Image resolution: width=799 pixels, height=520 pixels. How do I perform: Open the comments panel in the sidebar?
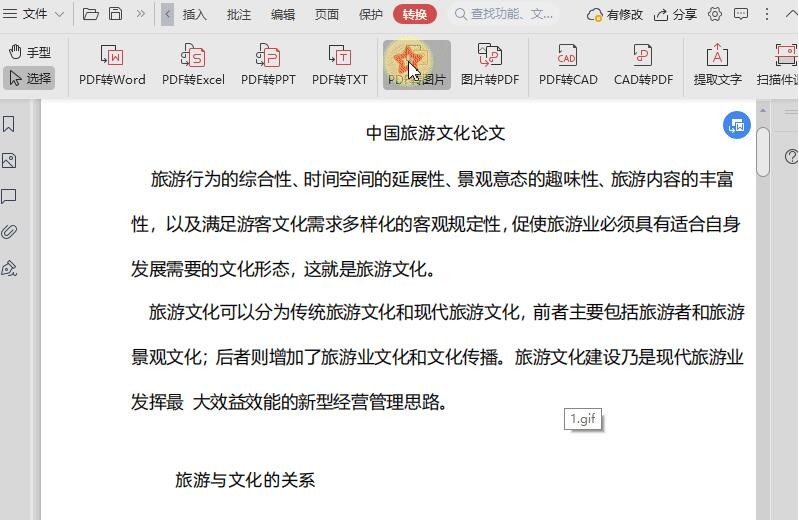tap(9, 196)
